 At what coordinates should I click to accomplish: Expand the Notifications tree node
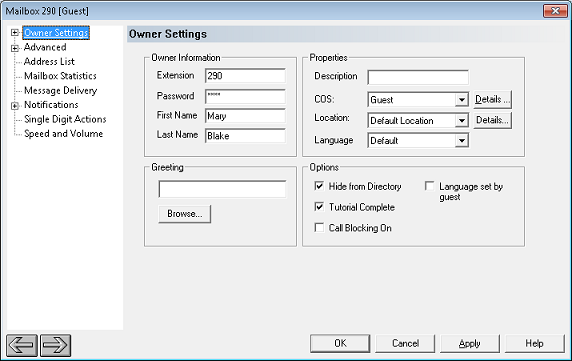pyautogui.click(x=15, y=106)
